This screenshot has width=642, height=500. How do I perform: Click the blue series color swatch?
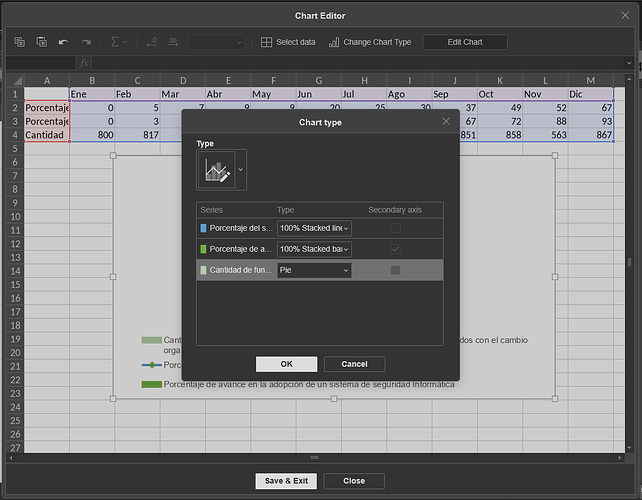click(203, 229)
